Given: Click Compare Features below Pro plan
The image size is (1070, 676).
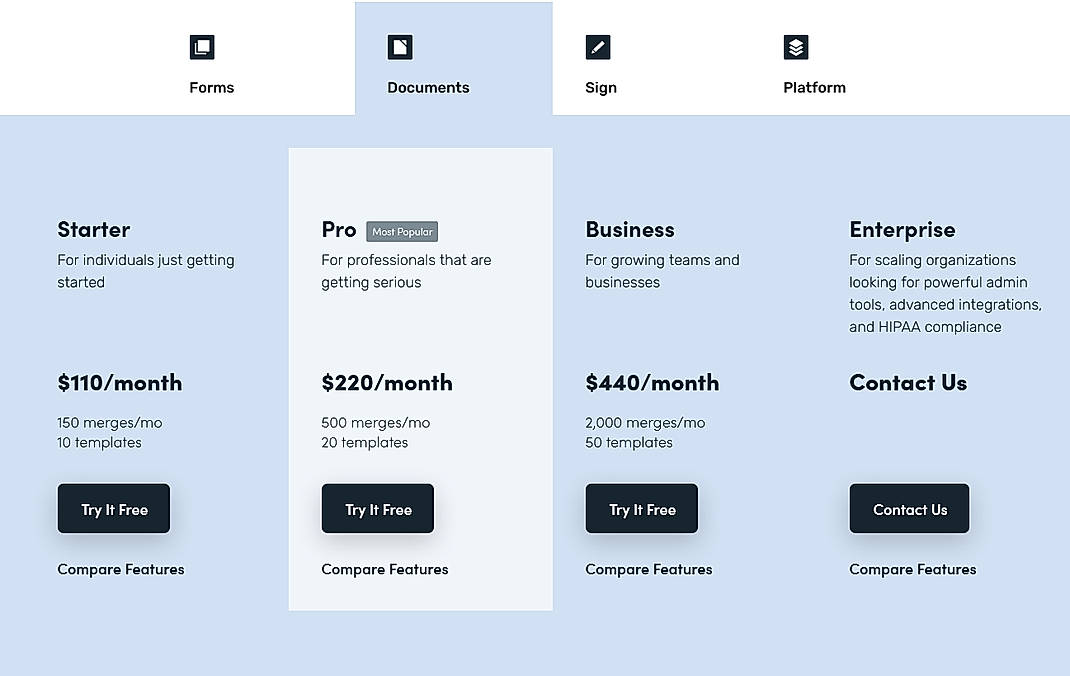Looking at the screenshot, I should coord(384,569).
